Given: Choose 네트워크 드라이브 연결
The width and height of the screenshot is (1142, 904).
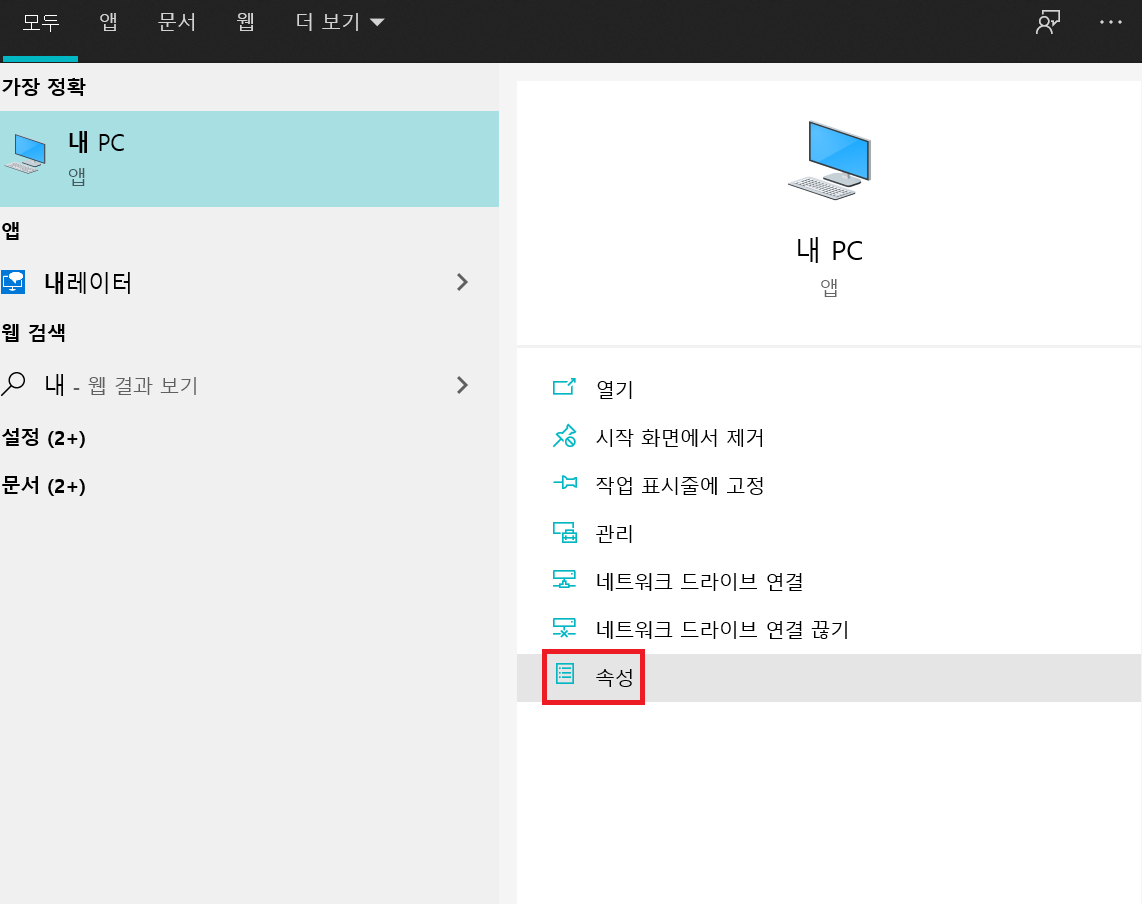Looking at the screenshot, I should 829,581.
